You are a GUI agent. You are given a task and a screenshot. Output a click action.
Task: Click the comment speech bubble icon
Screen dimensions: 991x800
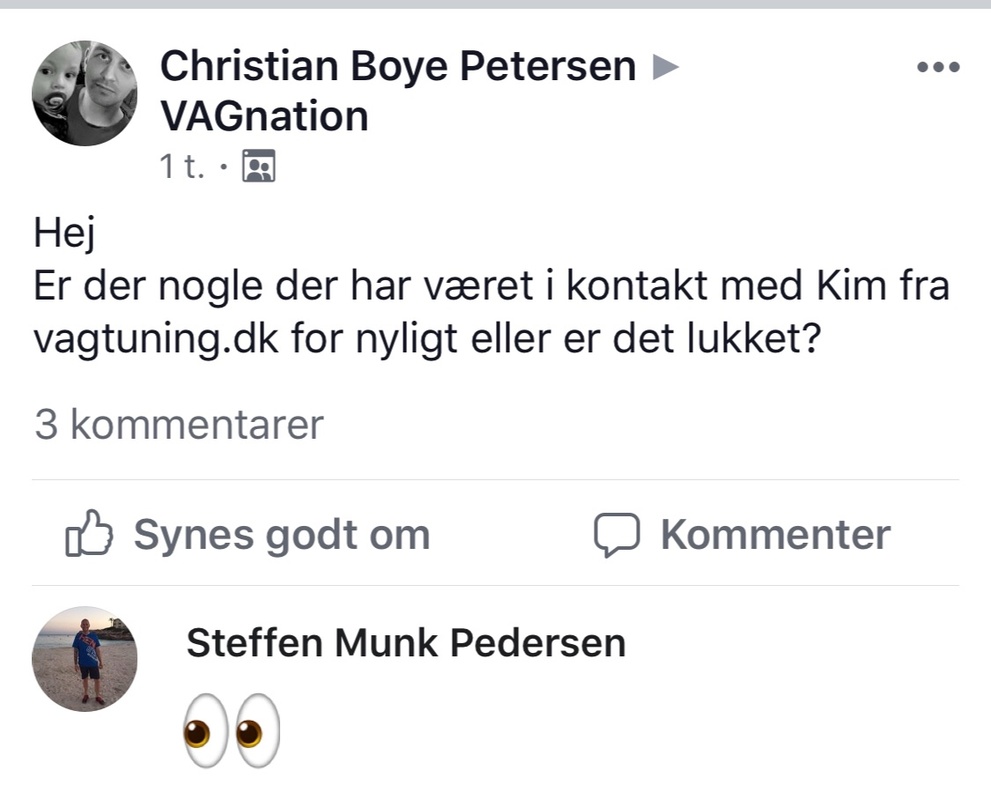tap(616, 535)
